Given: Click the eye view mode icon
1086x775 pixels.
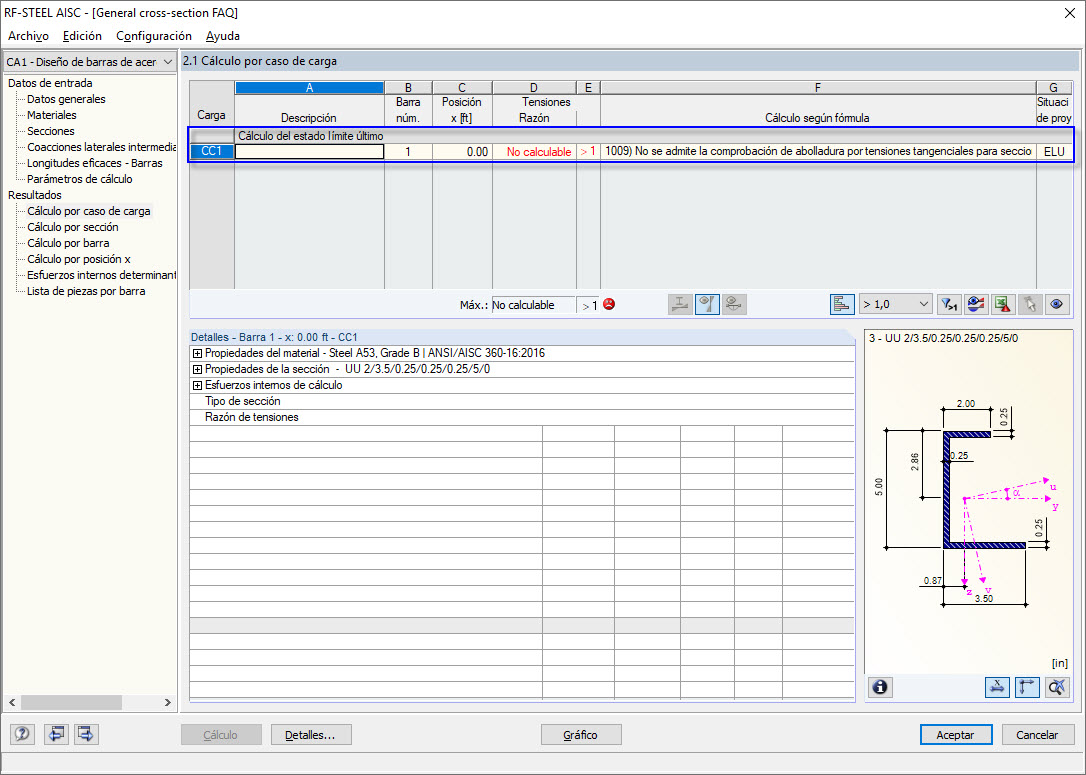Looking at the screenshot, I should (x=1057, y=304).
